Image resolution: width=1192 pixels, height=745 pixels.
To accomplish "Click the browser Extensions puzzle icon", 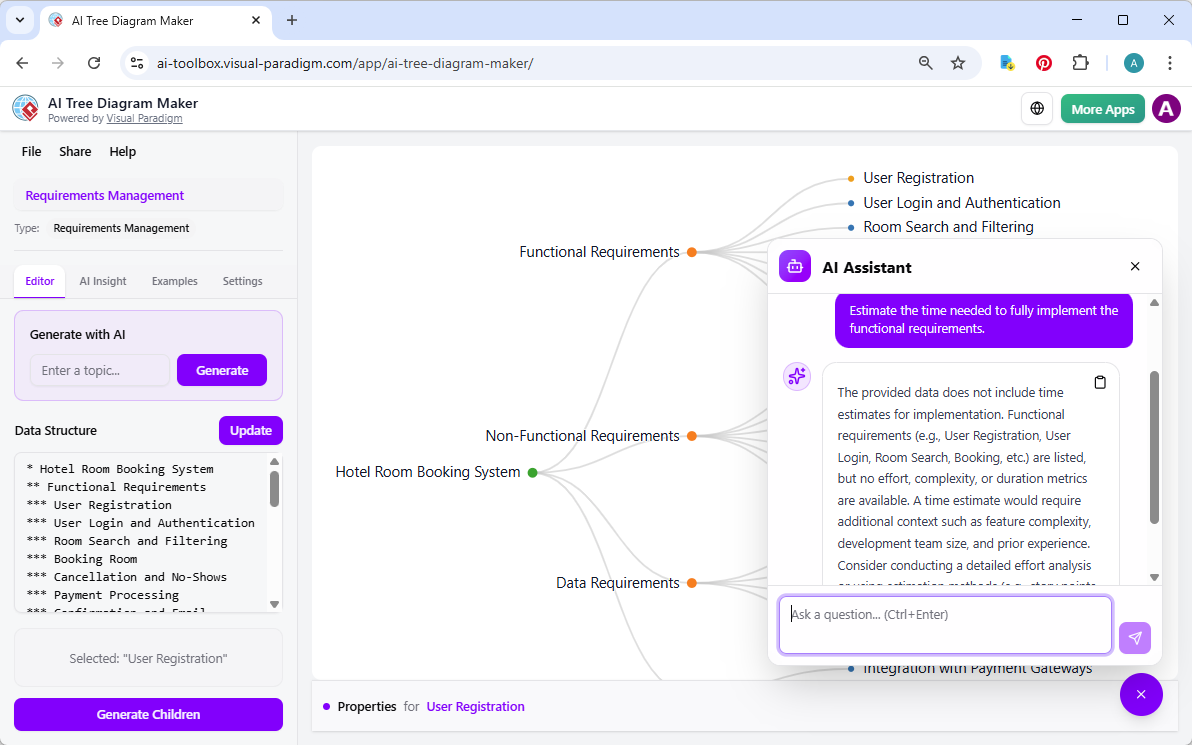I will pyautogui.click(x=1080, y=62).
